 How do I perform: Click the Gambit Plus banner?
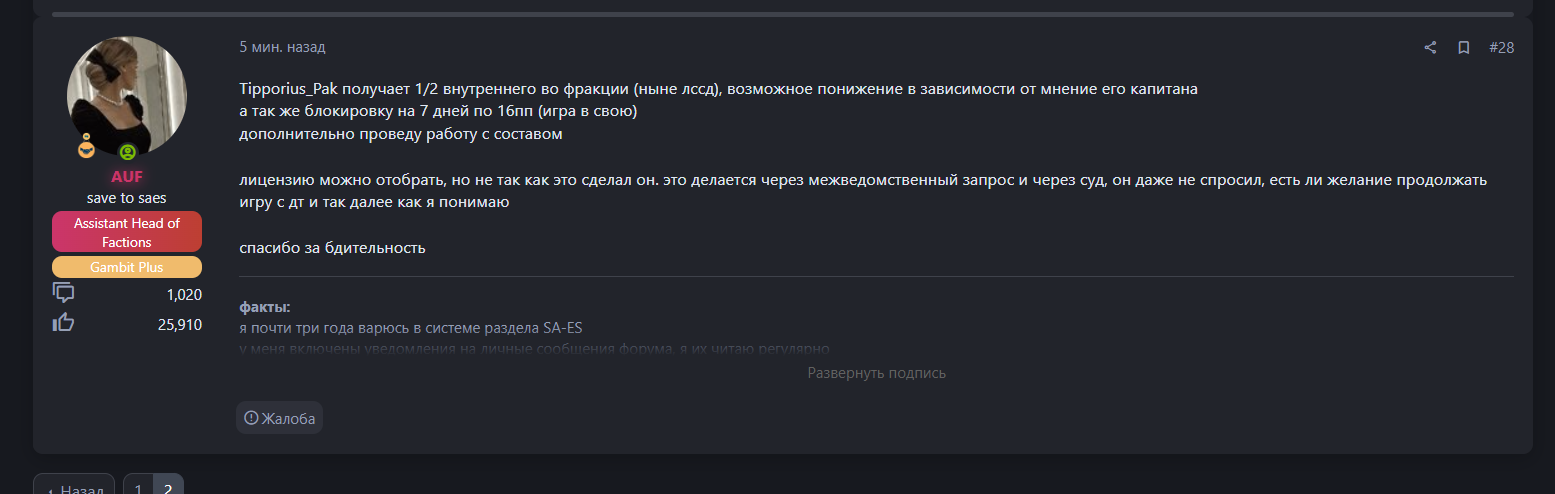pyautogui.click(x=127, y=267)
